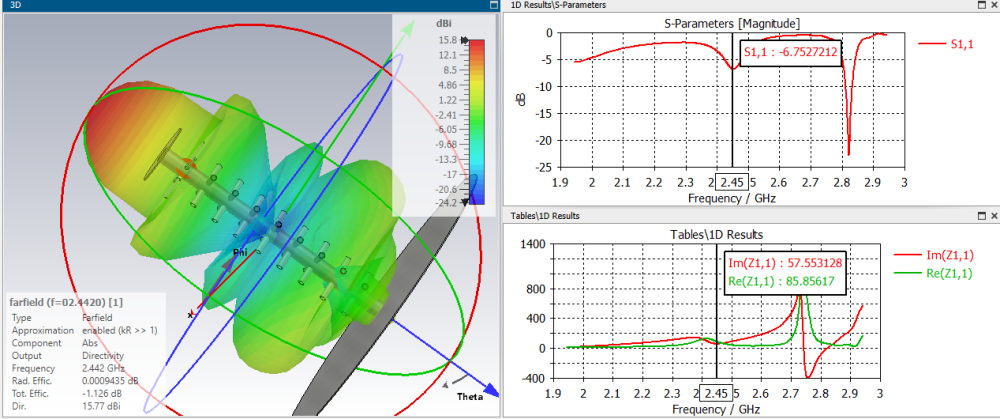
Task: Click the Phi axis label in 3D view
Action: [x=239, y=251]
